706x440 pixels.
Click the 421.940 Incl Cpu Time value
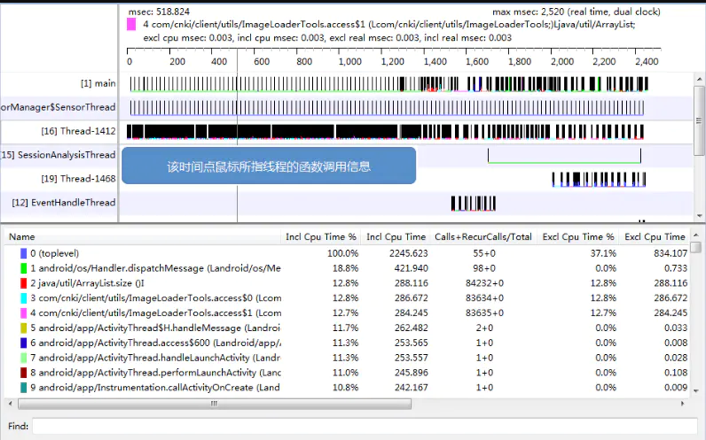click(x=411, y=268)
